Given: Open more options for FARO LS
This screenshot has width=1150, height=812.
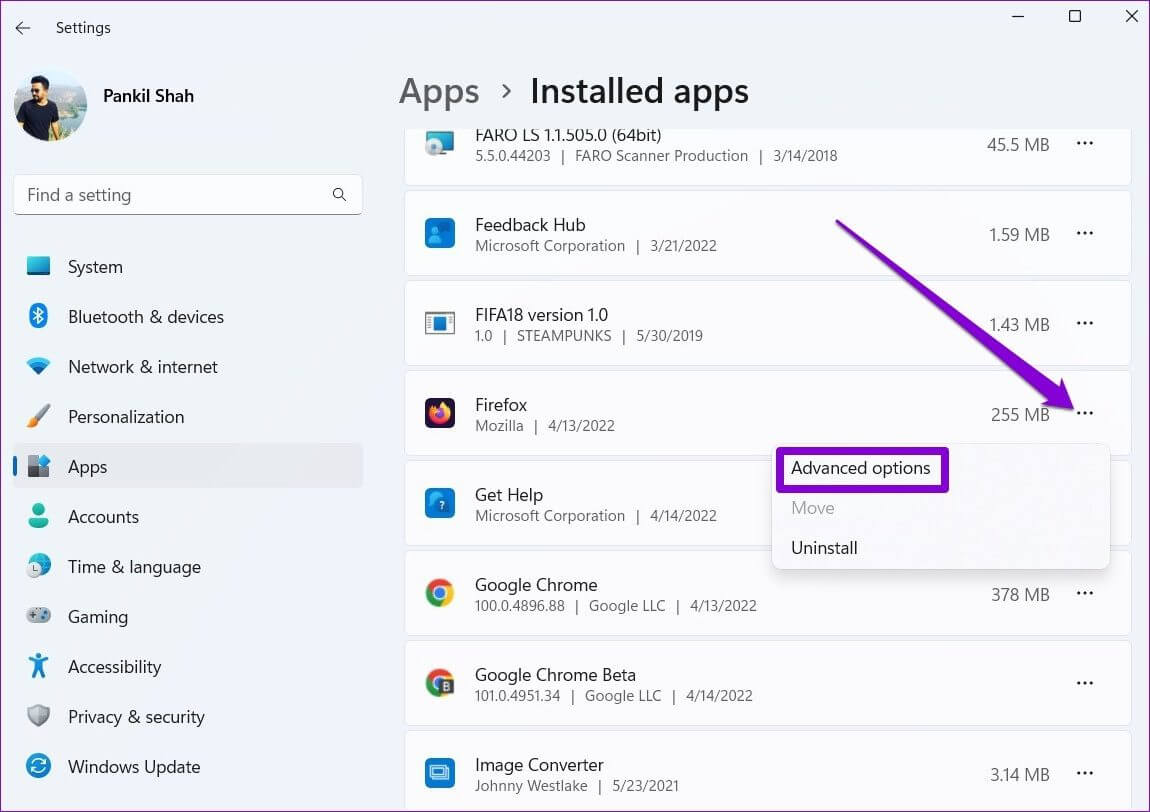Looking at the screenshot, I should (1085, 143).
